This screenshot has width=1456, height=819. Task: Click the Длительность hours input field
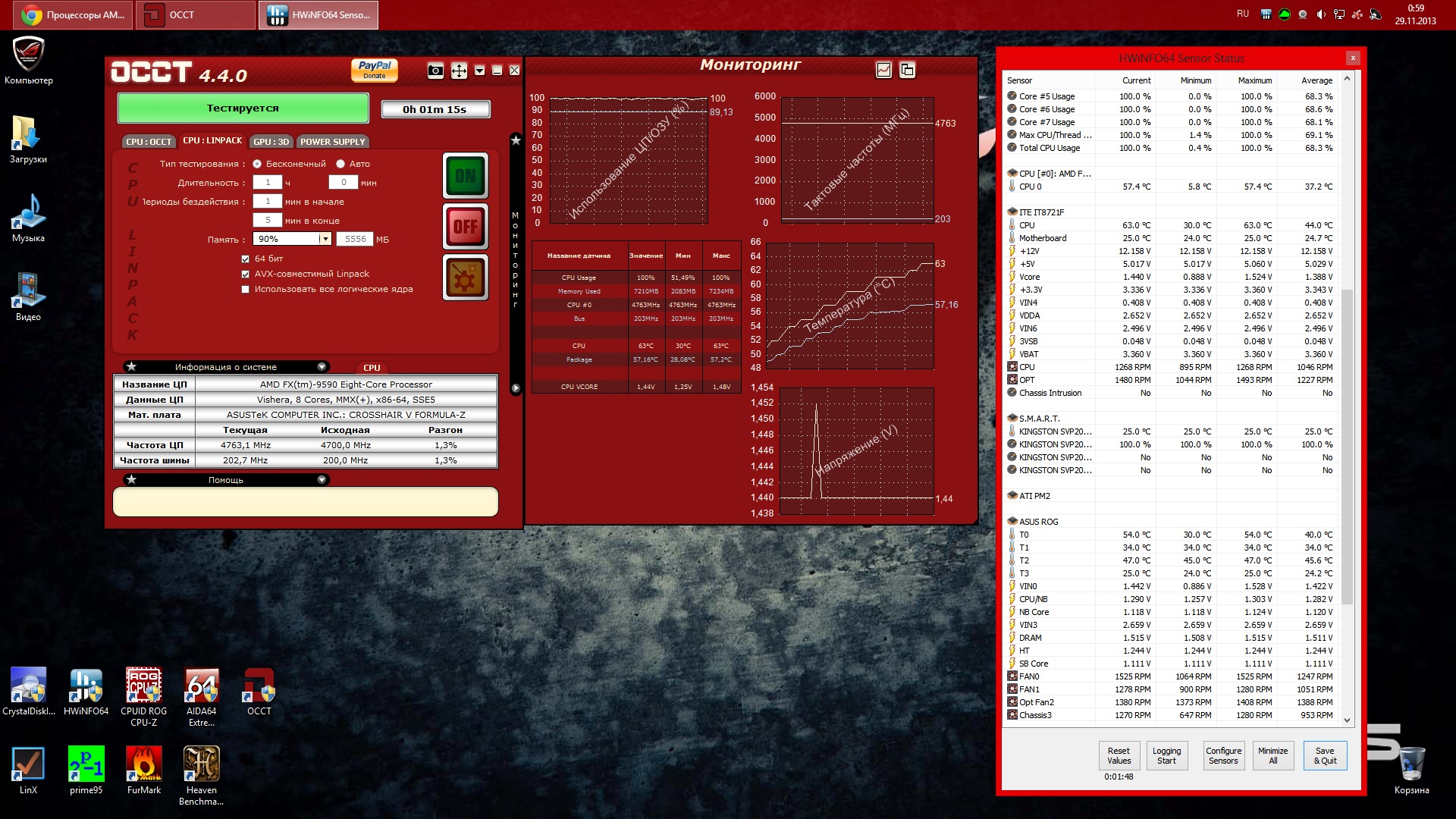pos(268,182)
